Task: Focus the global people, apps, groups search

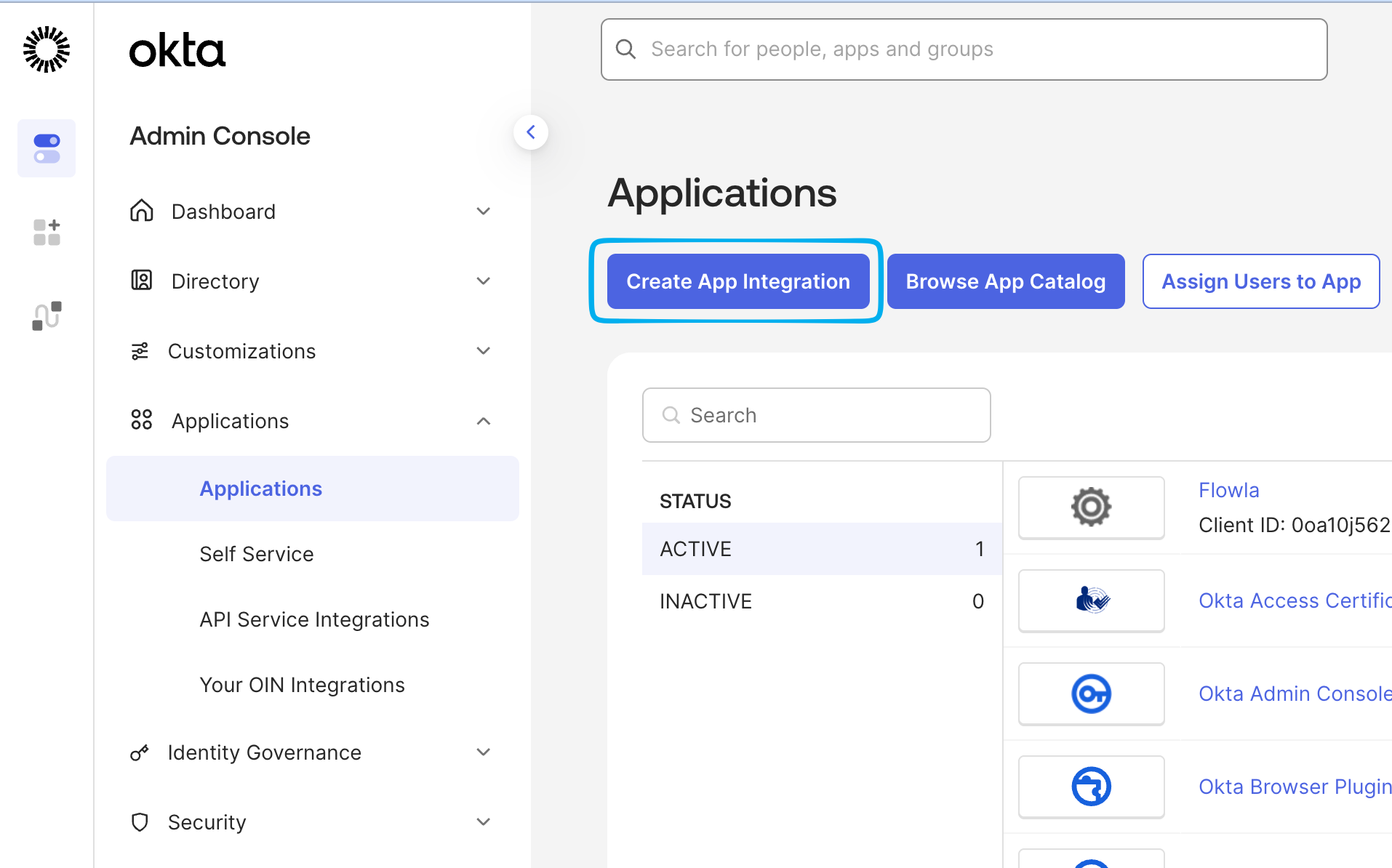Action: (x=964, y=49)
